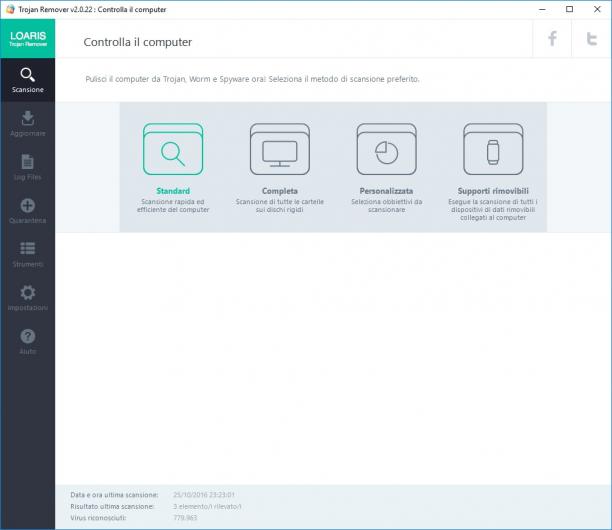Click 'Seleziona obbiettivi da scansionare' description
The image size is (612, 530).
point(386,206)
